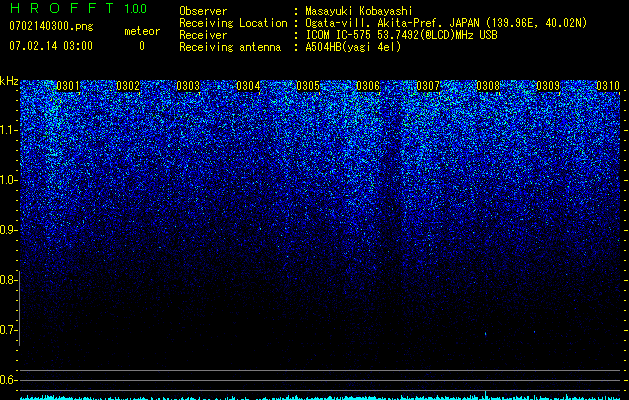
Task: Click the date stamp 07.02.14 03:00
Action: 51,46
